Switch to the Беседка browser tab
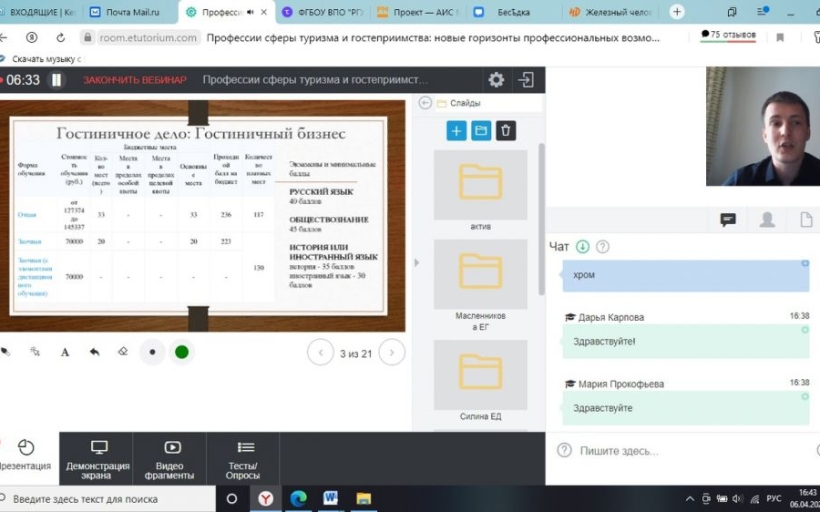The image size is (820, 512). (513, 12)
